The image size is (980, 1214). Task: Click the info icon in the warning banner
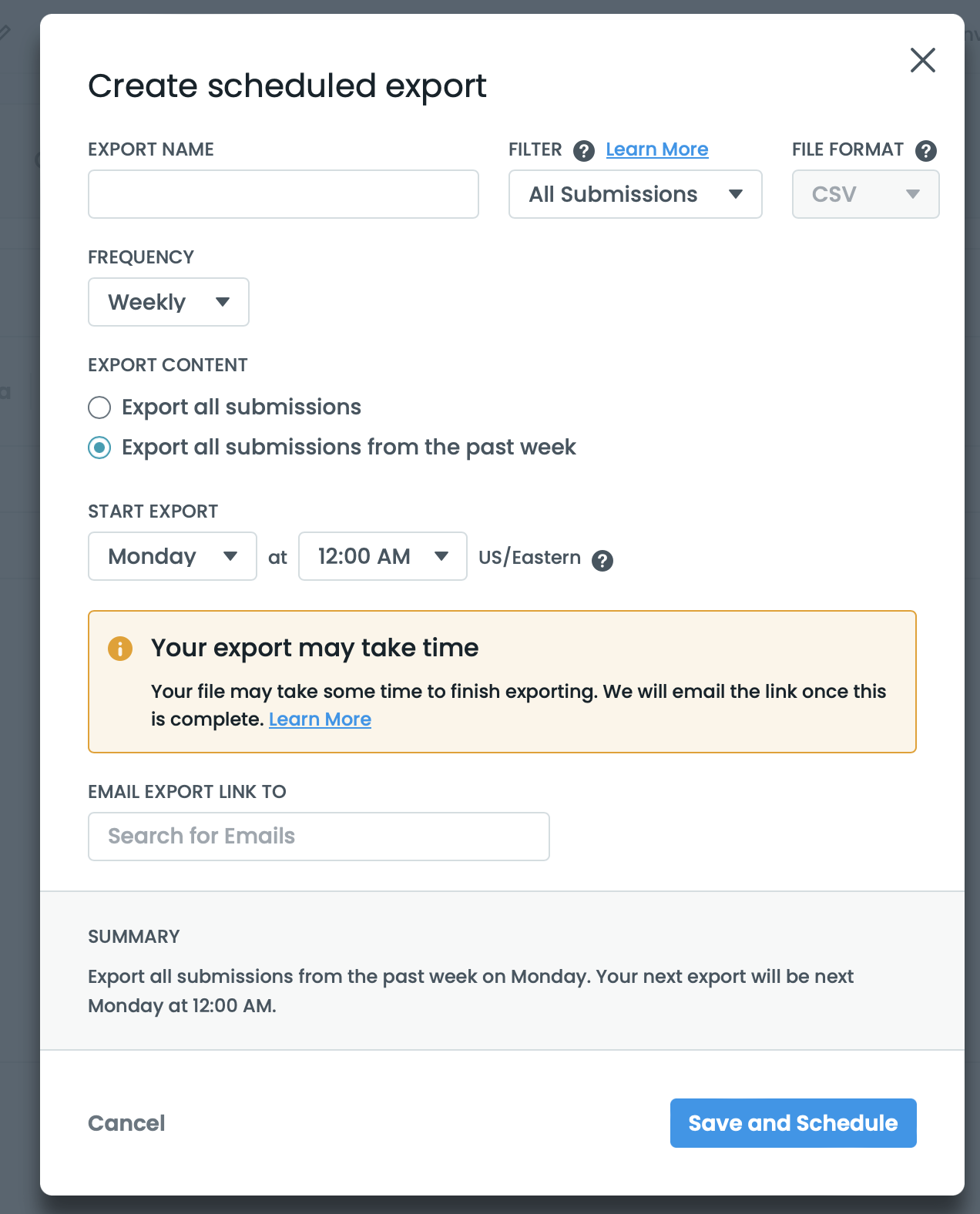(x=119, y=649)
